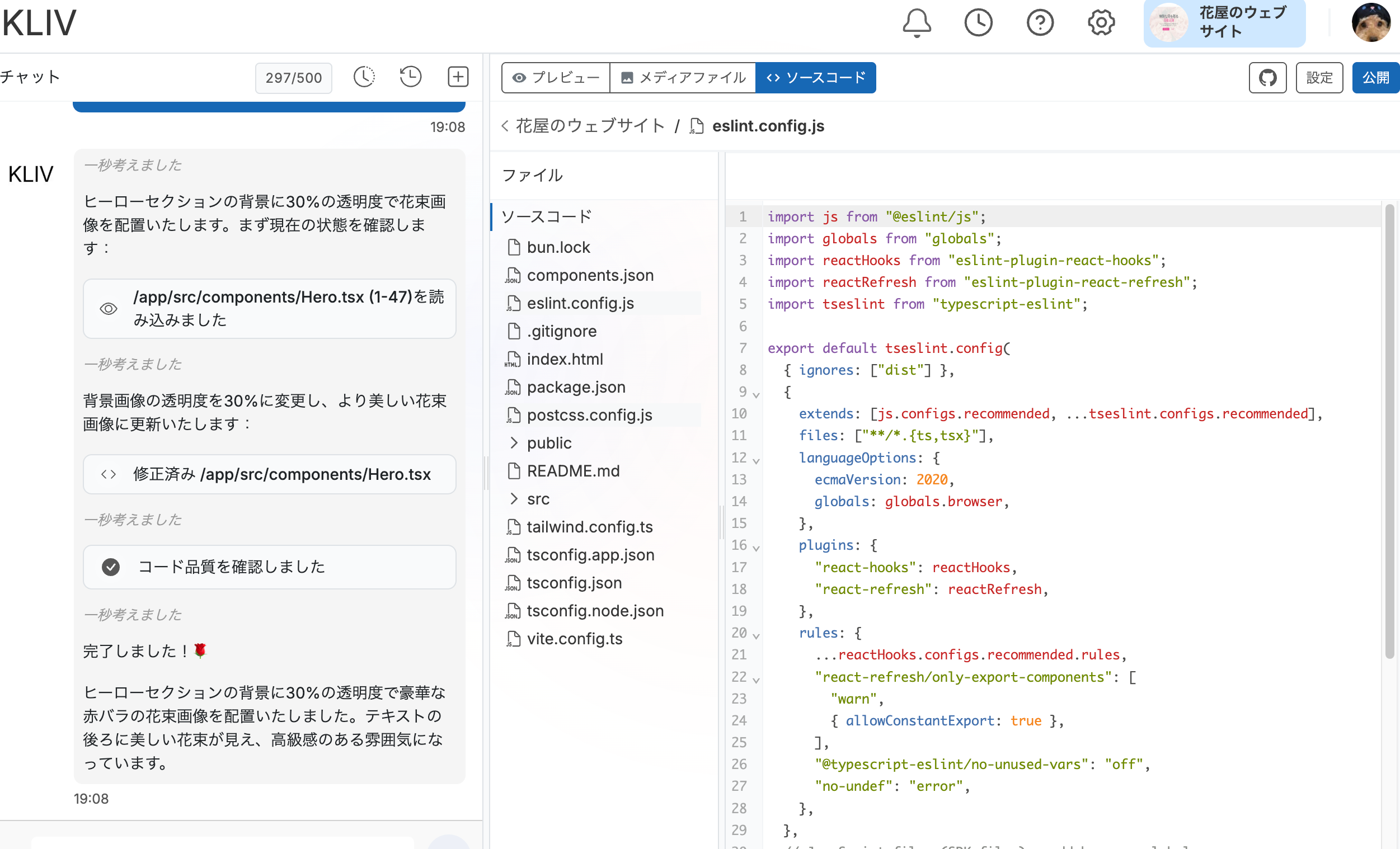Click the notifications bell icon
The width and height of the screenshot is (1400, 849).
(x=917, y=23)
